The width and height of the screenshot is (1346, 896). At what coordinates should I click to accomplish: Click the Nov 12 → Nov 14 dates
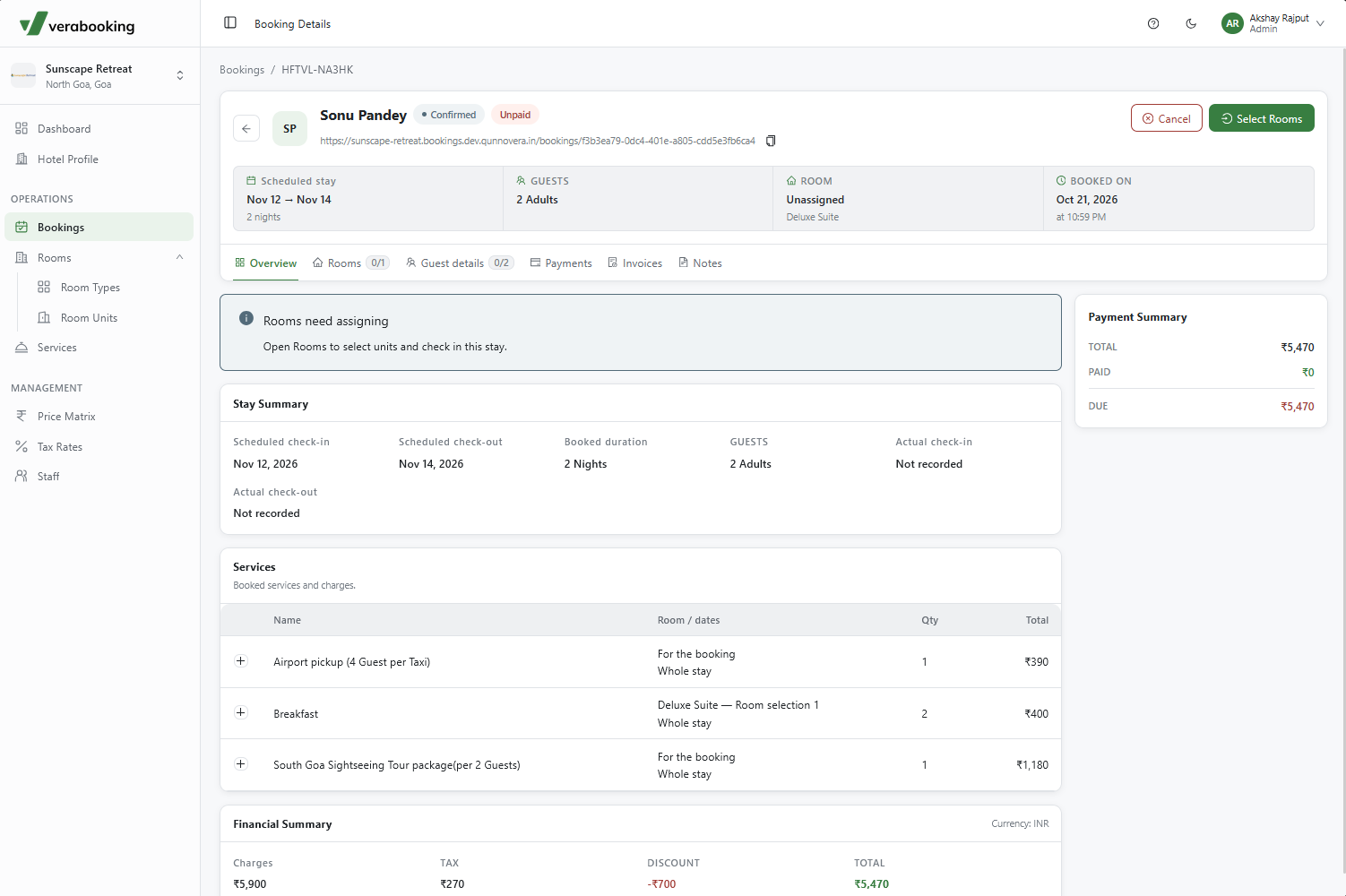pos(289,200)
